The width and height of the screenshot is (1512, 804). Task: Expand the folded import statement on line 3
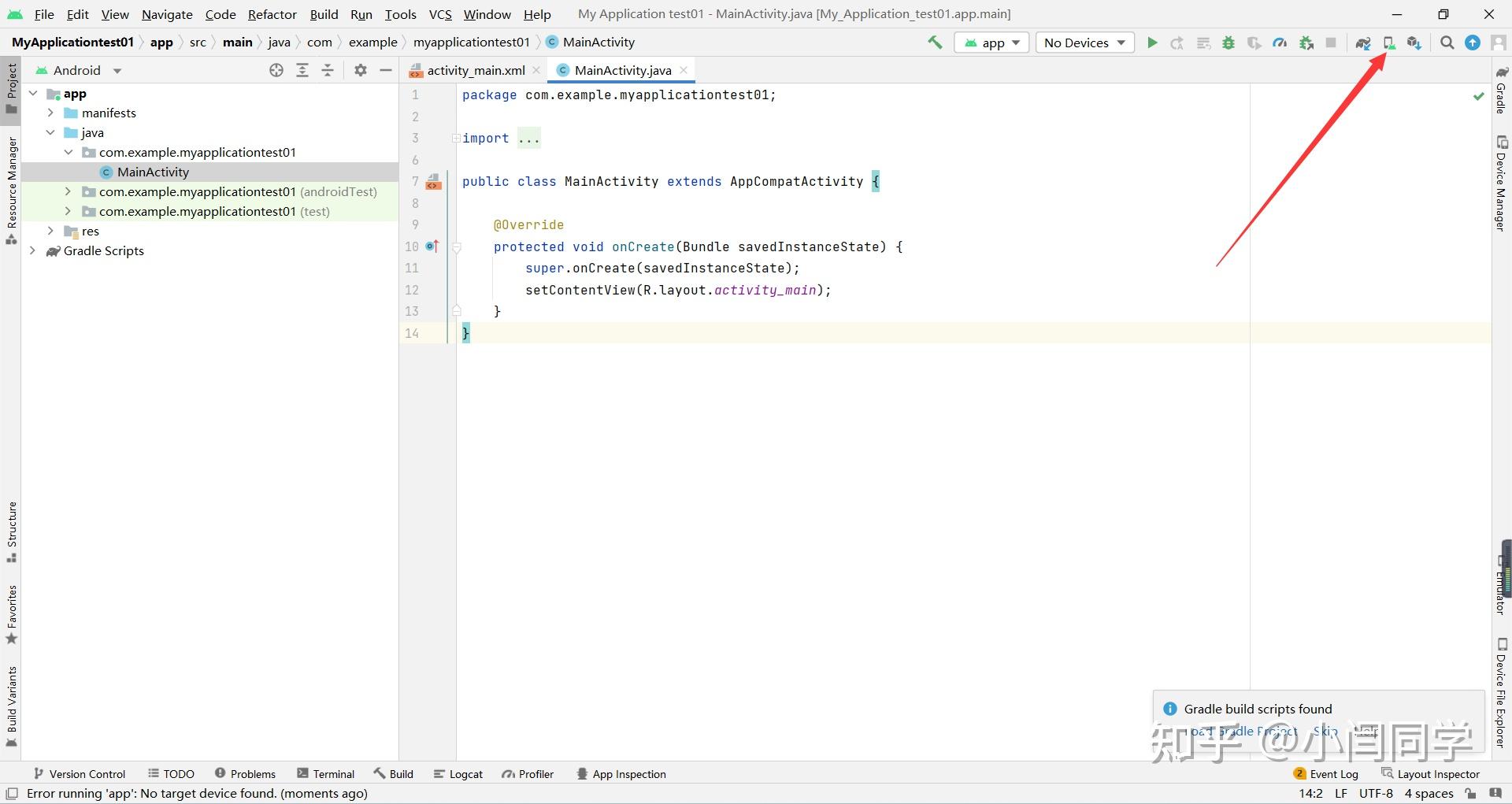coord(456,139)
